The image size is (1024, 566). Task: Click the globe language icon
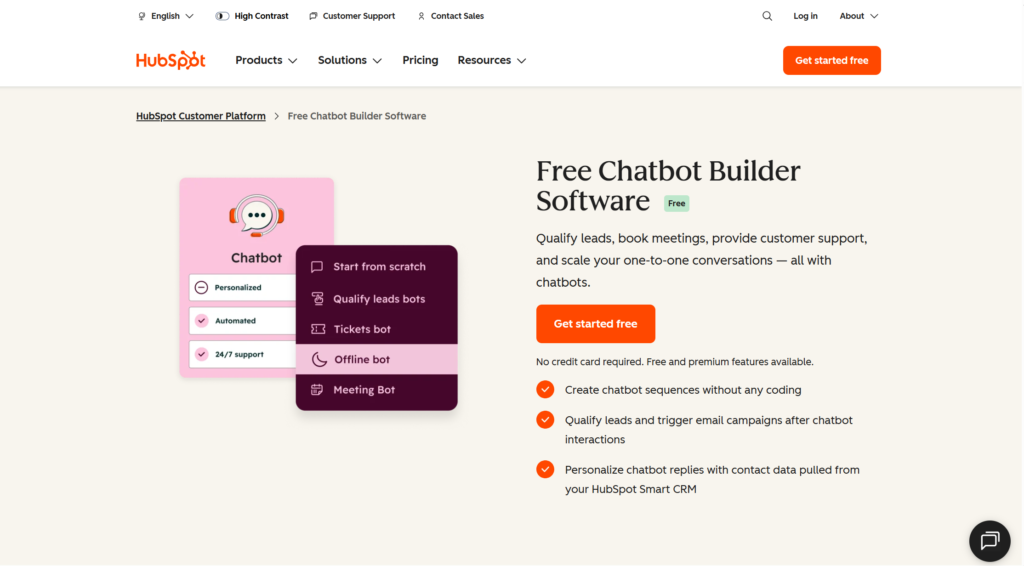pyautogui.click(x=142, y=16)
